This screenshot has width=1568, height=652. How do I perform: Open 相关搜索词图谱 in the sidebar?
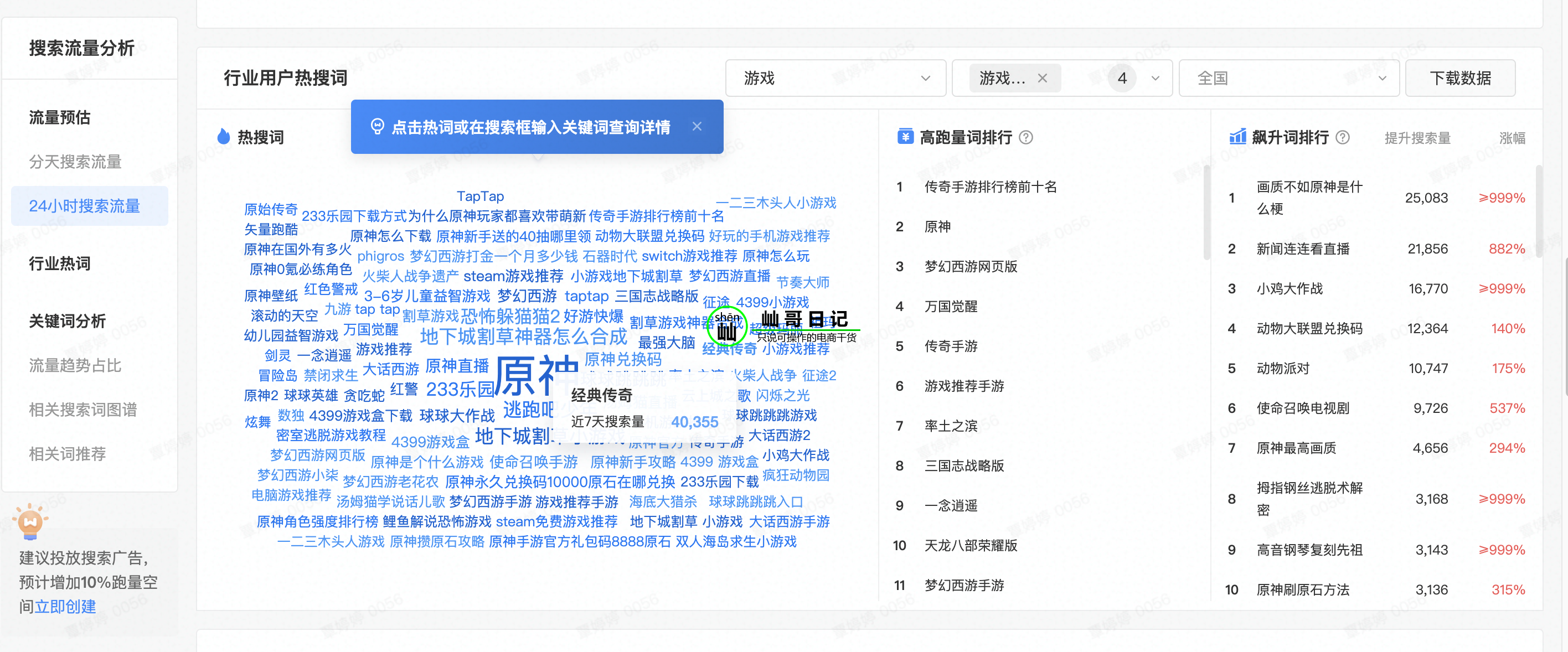click(83, 410)
